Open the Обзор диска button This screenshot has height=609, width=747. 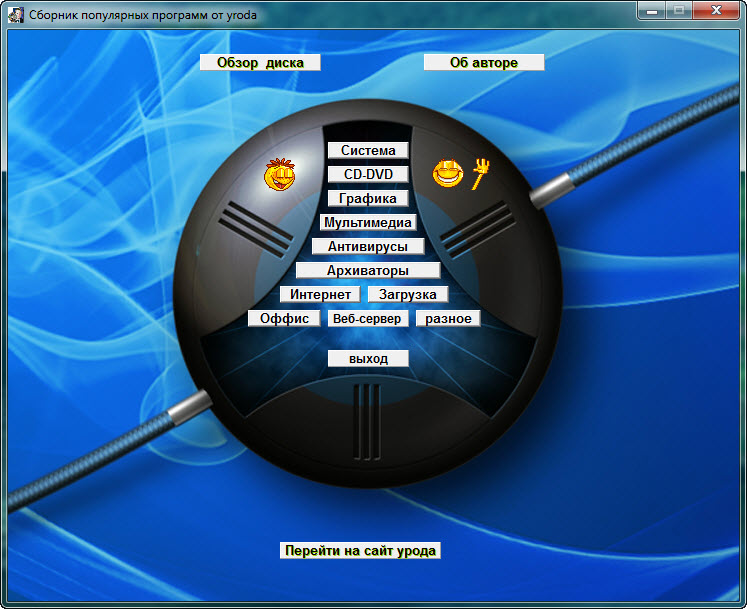pyautogui.click(x=260, y=62)
